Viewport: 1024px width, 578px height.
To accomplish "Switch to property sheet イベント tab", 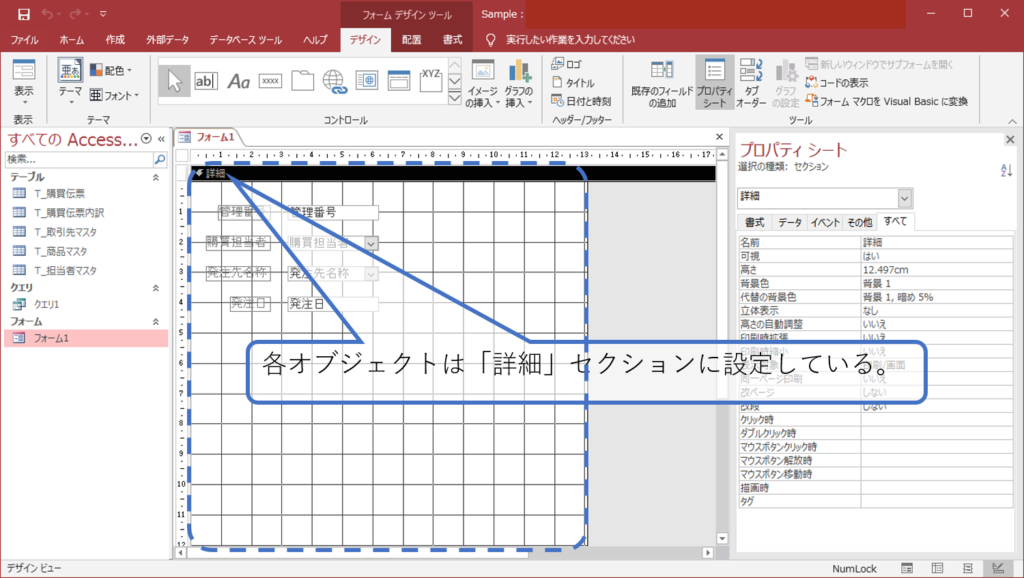I will (825, 223).
